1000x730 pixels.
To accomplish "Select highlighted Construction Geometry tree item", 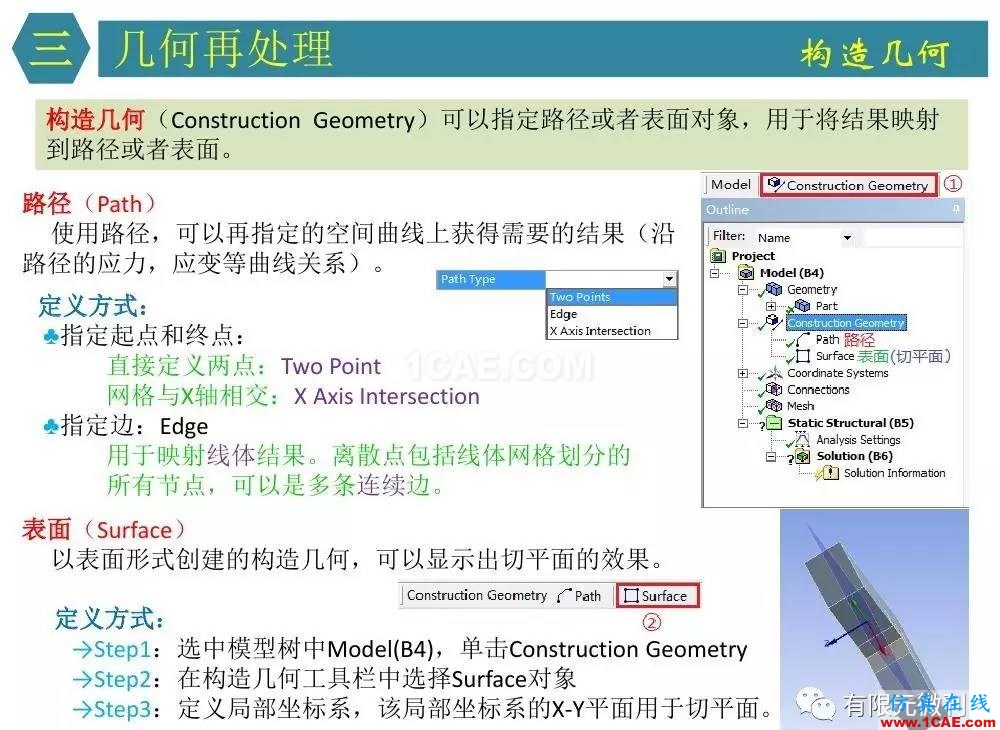I will (x=845, y=323).
